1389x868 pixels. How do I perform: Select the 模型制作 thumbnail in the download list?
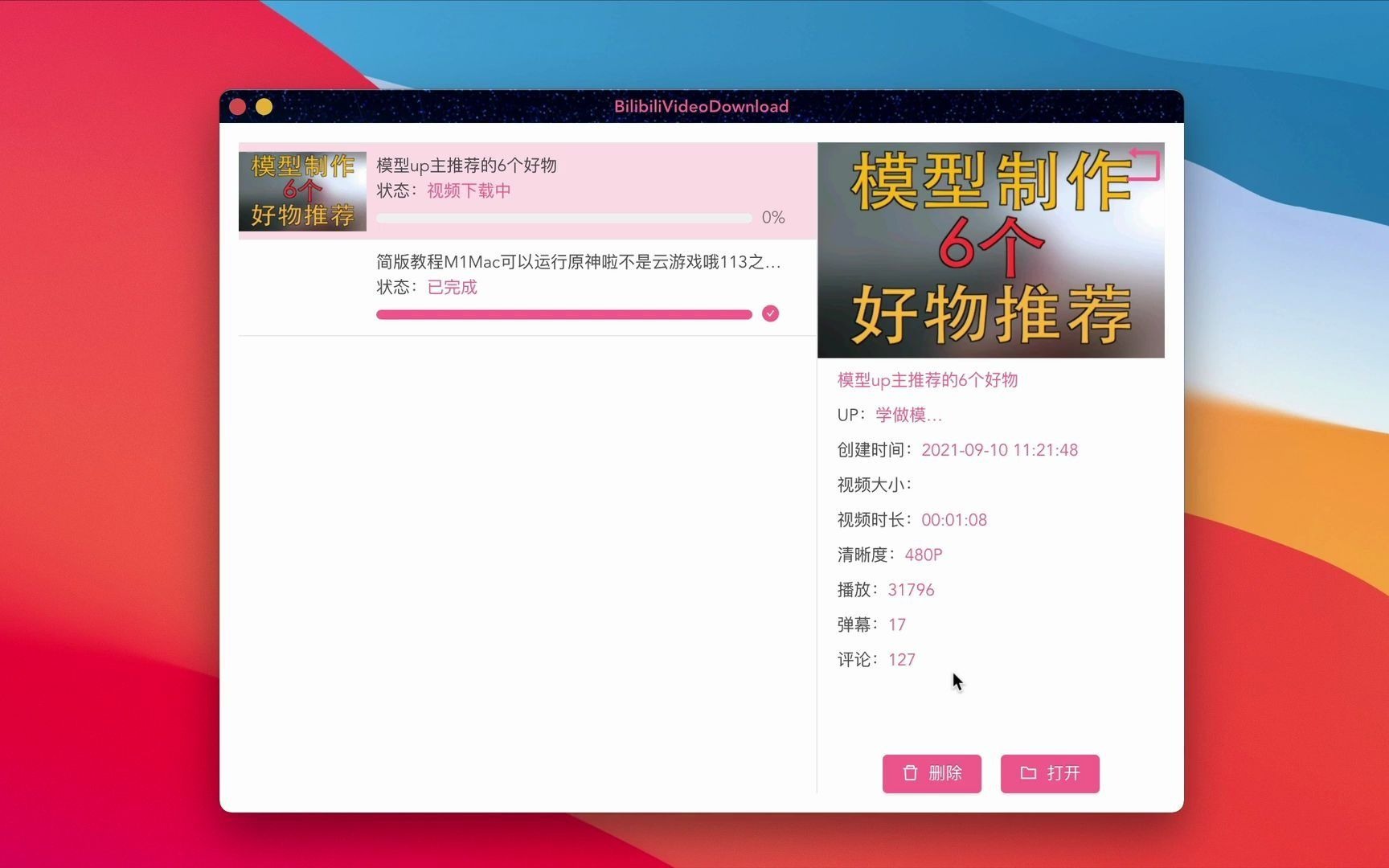coord(301,190)
